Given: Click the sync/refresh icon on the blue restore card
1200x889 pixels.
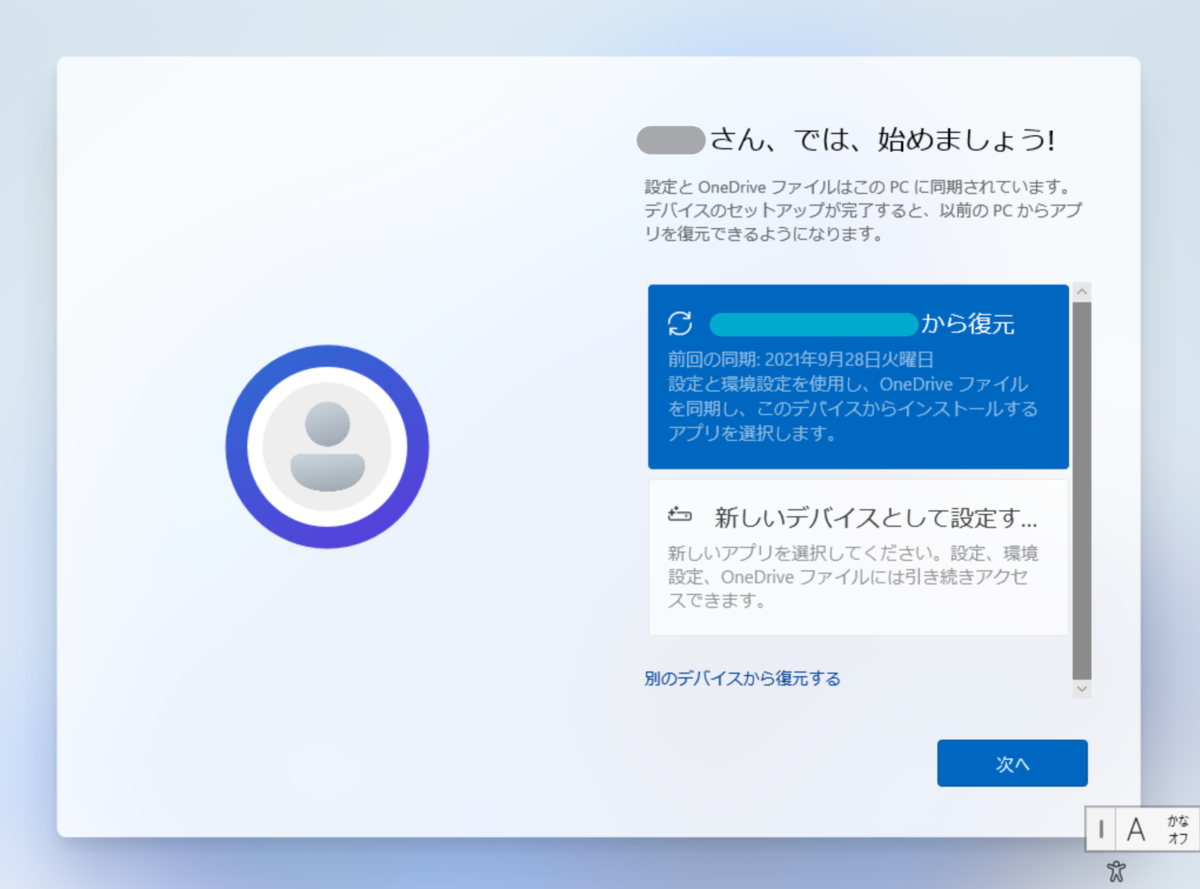Looking at the screenshot, I should coord(680,323).
